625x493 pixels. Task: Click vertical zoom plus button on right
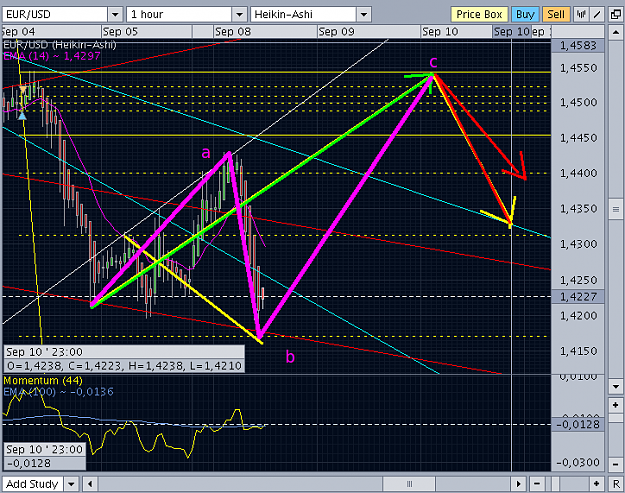coord(615,405)
